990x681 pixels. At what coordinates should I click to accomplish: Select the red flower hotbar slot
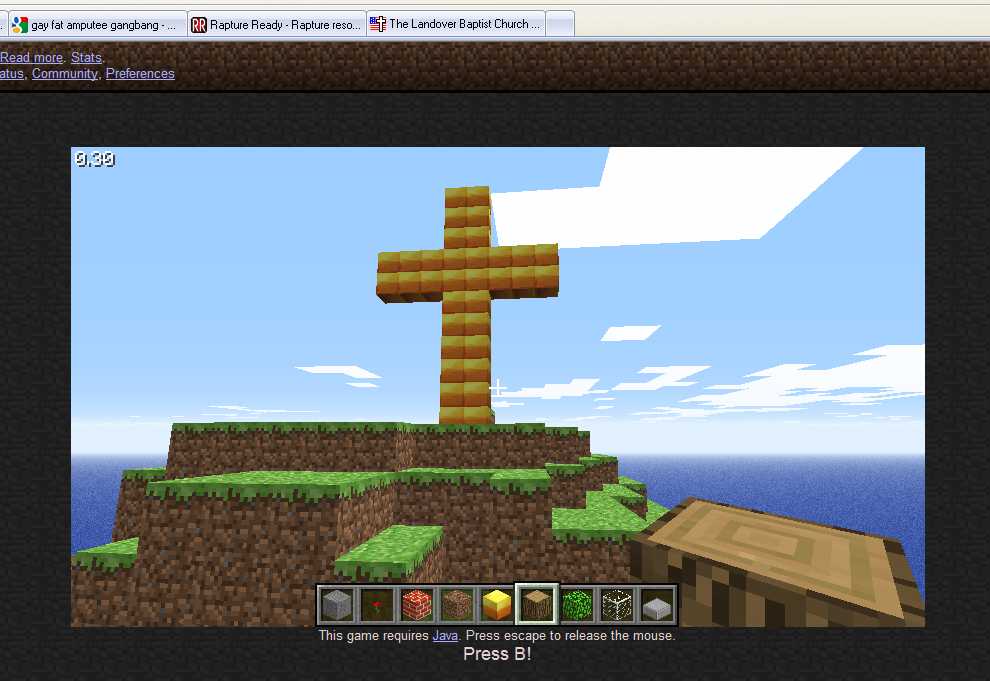(x=377, y=605)
